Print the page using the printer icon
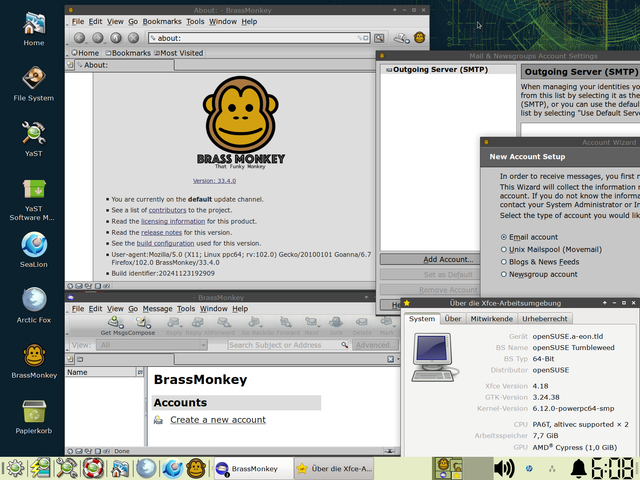This screenshot has height=480, width=640. tap(400, 38)
